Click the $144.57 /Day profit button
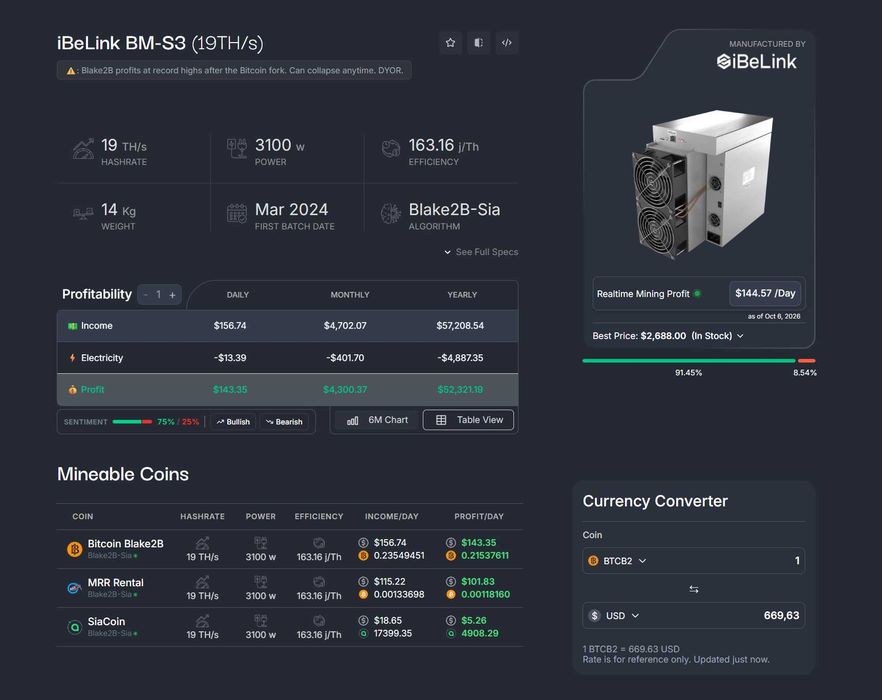The width and height of the screenshot is (882, 700). tap(765, 293)
